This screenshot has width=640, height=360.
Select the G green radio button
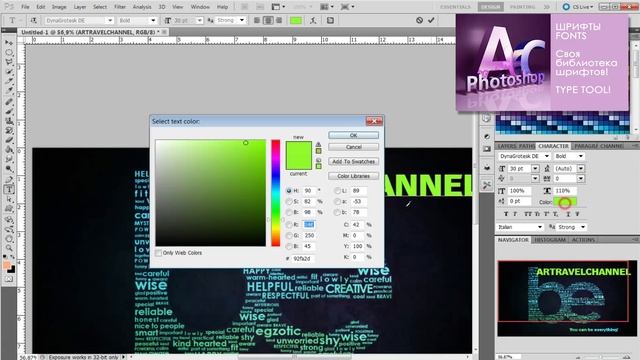tap(289, 236)
